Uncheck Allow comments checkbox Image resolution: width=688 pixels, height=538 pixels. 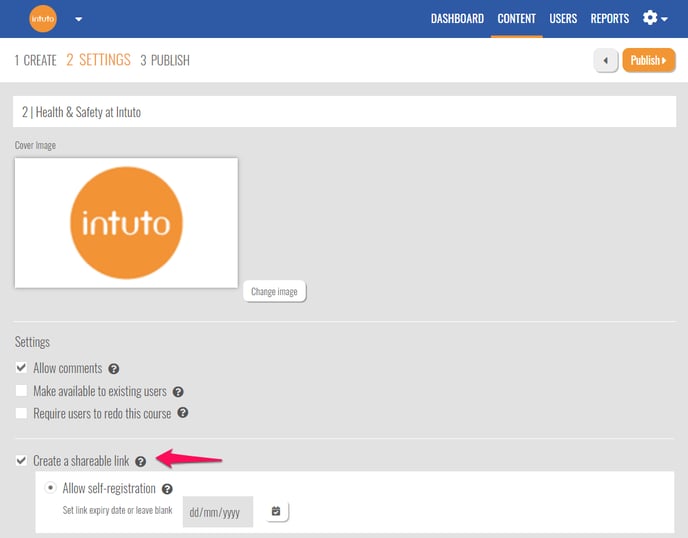click(21, 367)
